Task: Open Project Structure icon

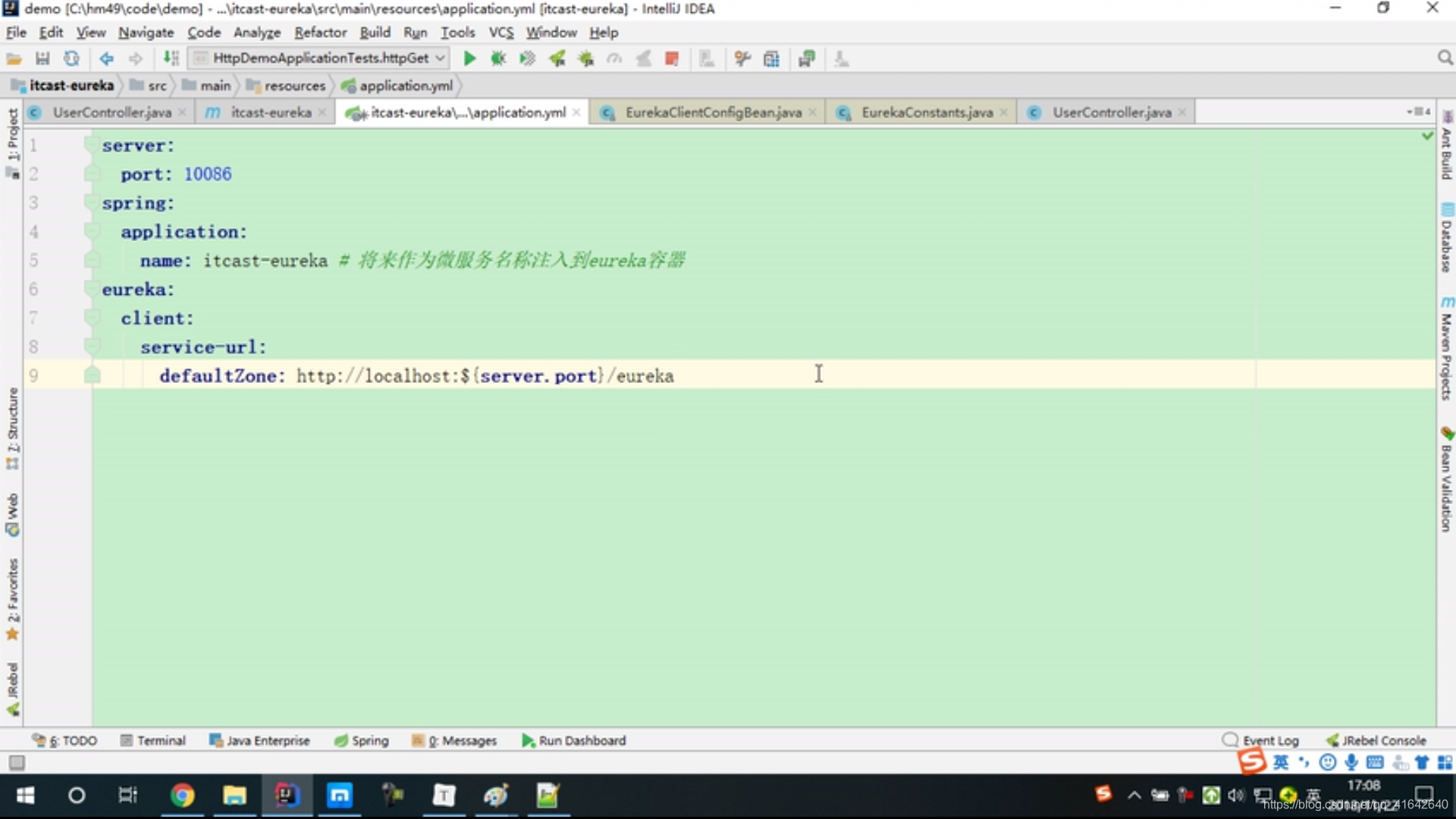Action: (771, 58)
